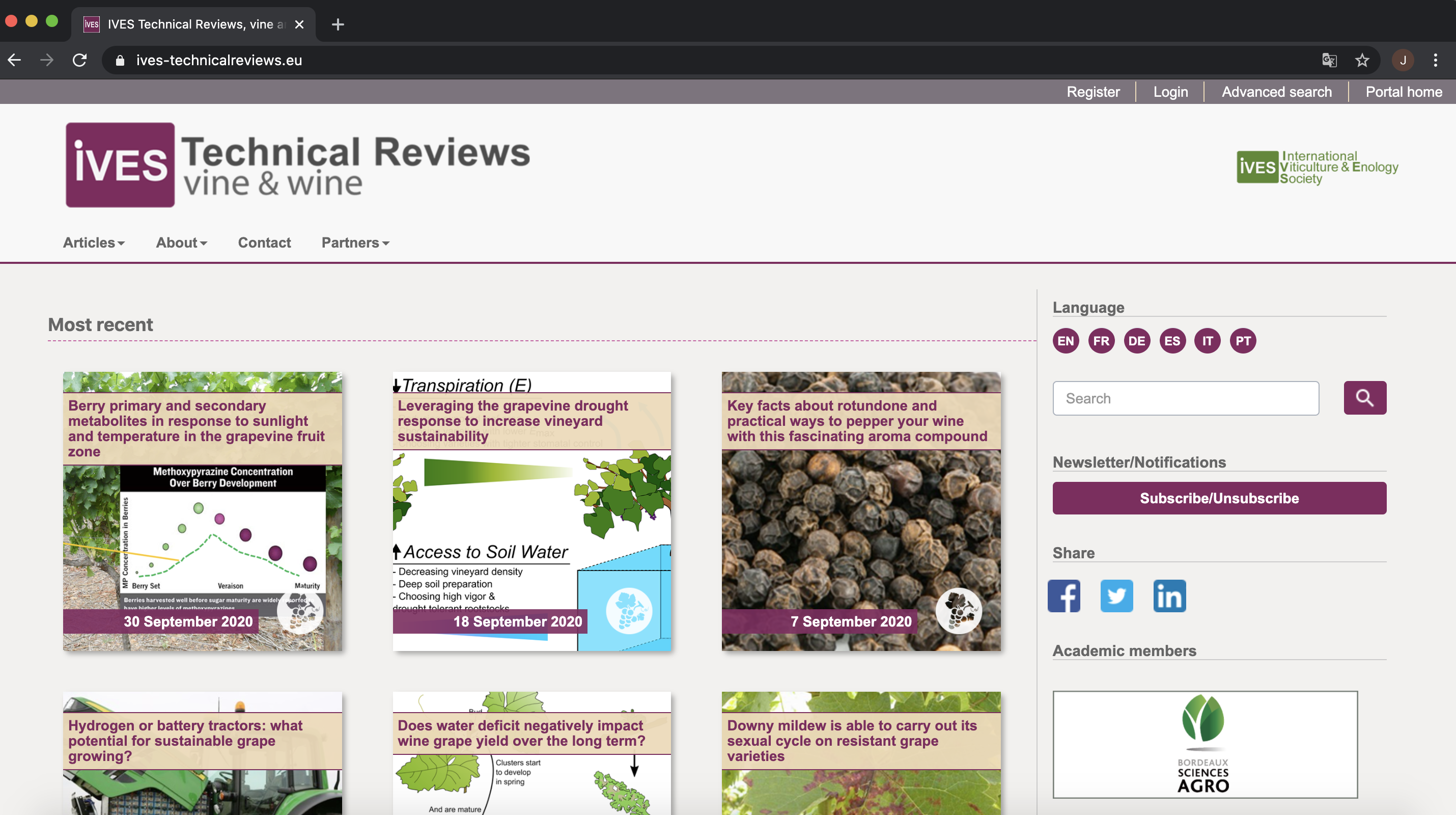The image size is (1456, 815).
Task: Switch language to PT
Action: 1243,340
